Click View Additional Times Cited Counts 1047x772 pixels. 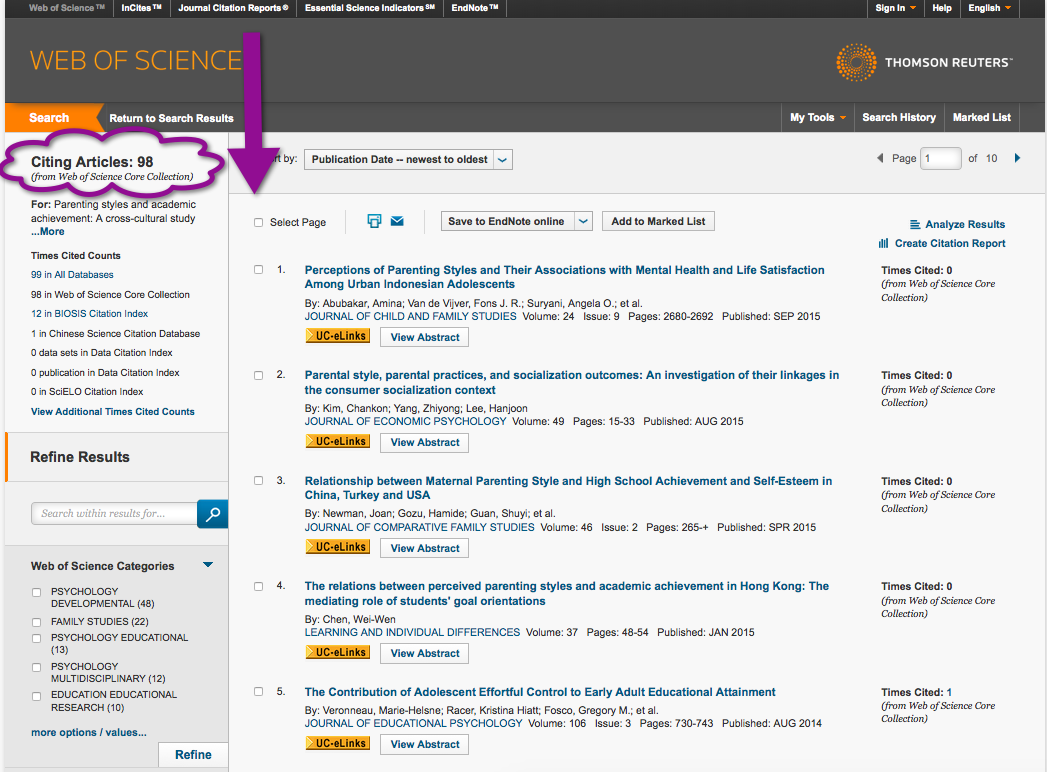113,411
